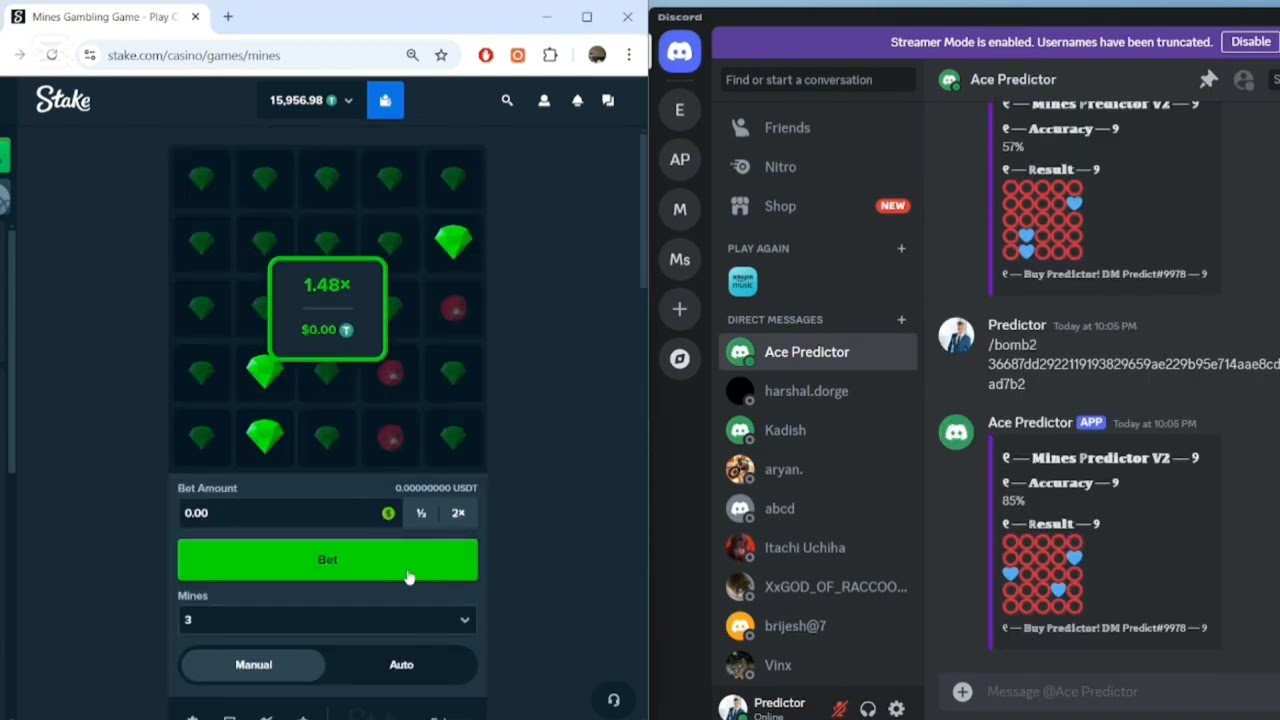Click the 57% accuracy value
This screenshot has height=720, width=1280.
(x=1013, y=147)
